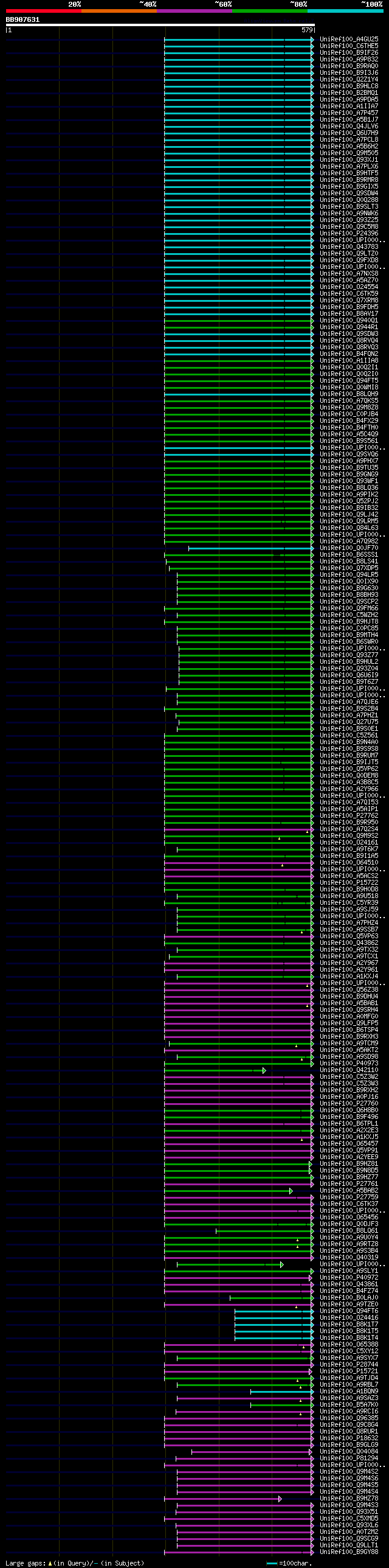The image size is (389, 1568).
Task: Select the label UniRef100_A7P457
Action: click(x=349, y=113)
